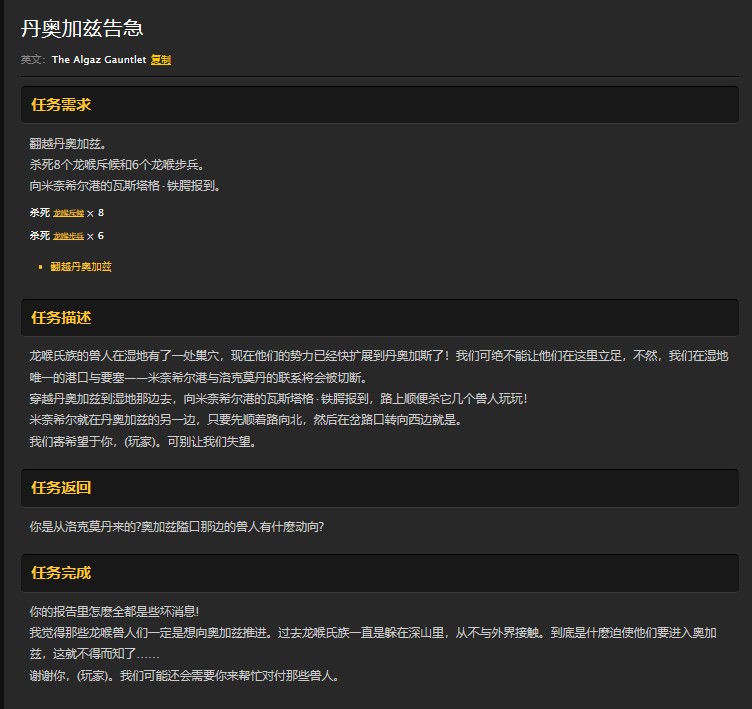
Task: Click the 任务返回 section header
Action: (x=61, y=488)
